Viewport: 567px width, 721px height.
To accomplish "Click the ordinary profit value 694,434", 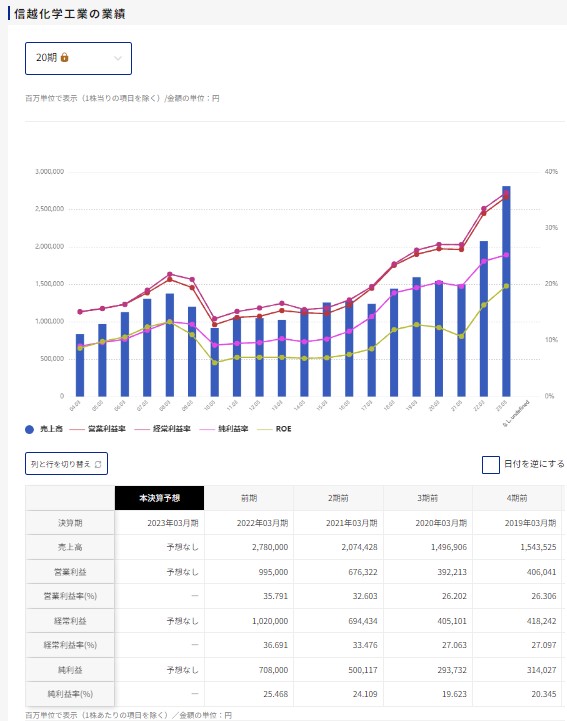I will click(x=362, y=621).
